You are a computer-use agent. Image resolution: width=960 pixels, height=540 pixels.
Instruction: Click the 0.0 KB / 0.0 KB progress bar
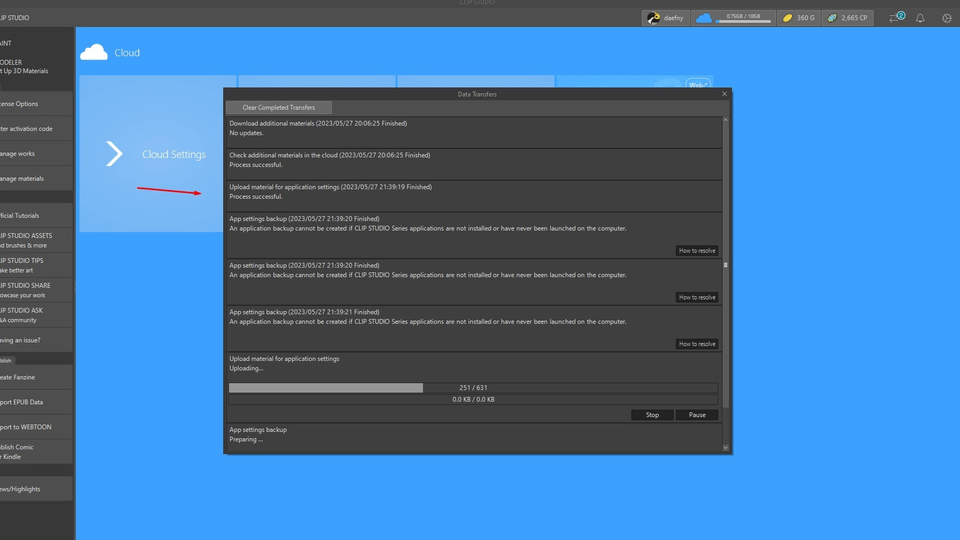[x=473, y=399]
